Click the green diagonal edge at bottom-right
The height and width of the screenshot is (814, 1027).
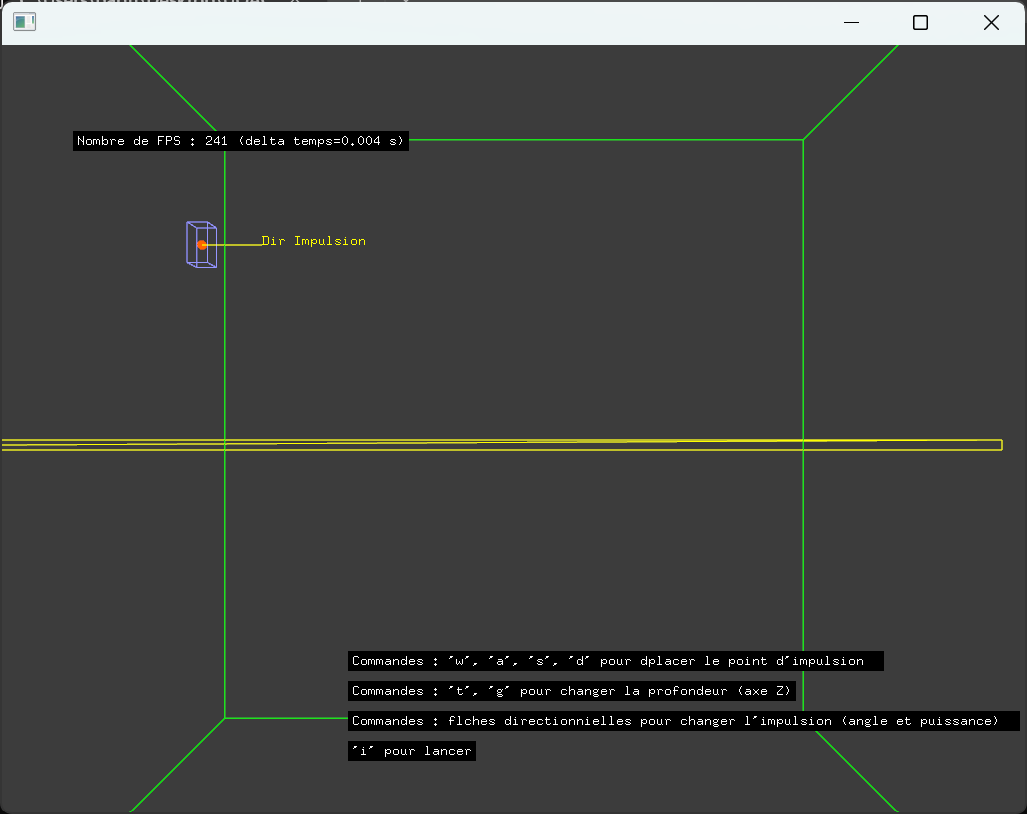[857, 771]
